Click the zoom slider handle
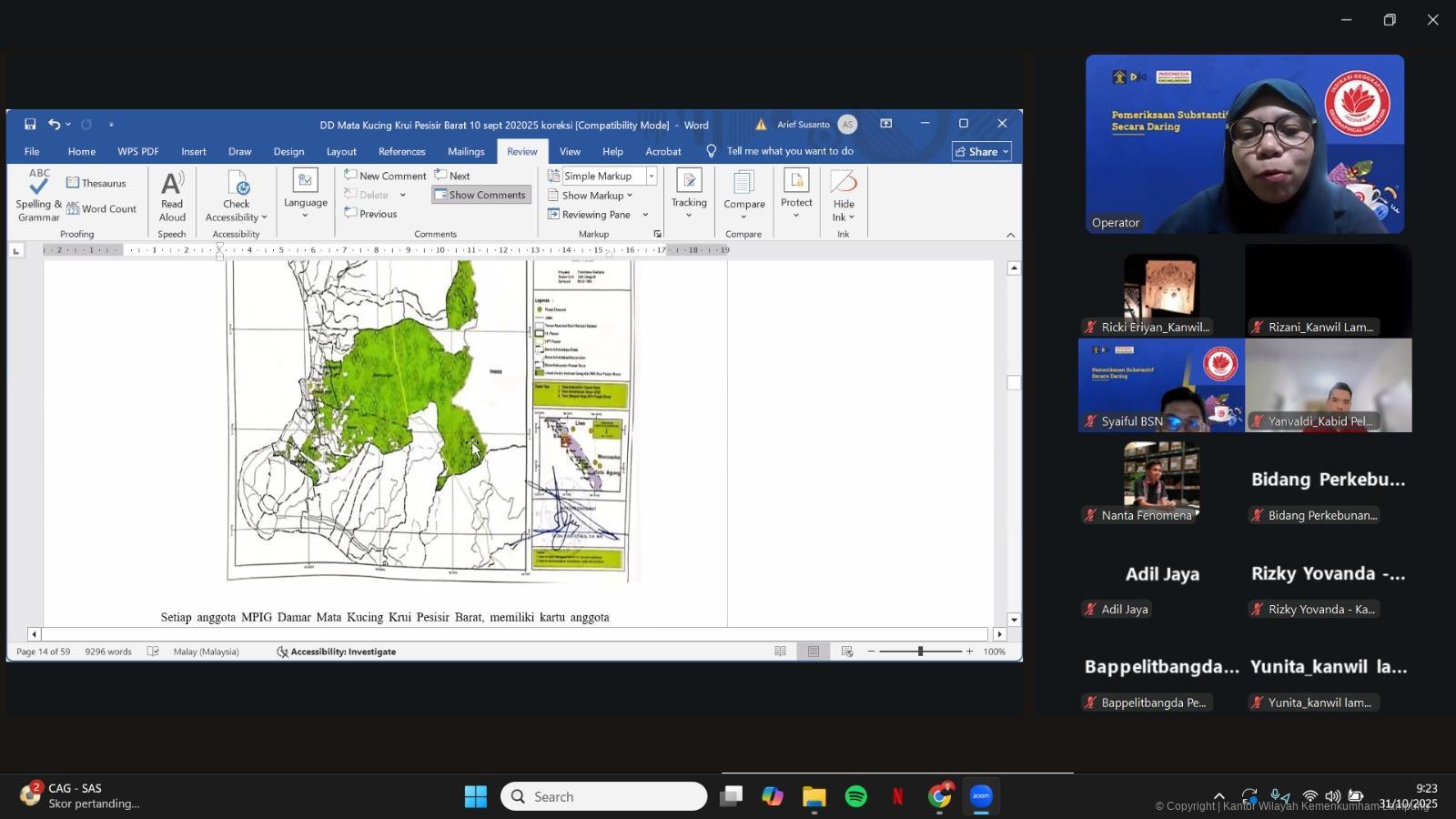Viewport: 1456px width, 819px height. (920, 652)
